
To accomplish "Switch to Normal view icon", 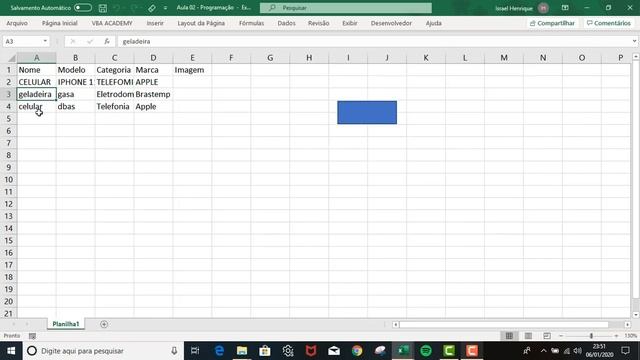I will [x=509, y=336].
